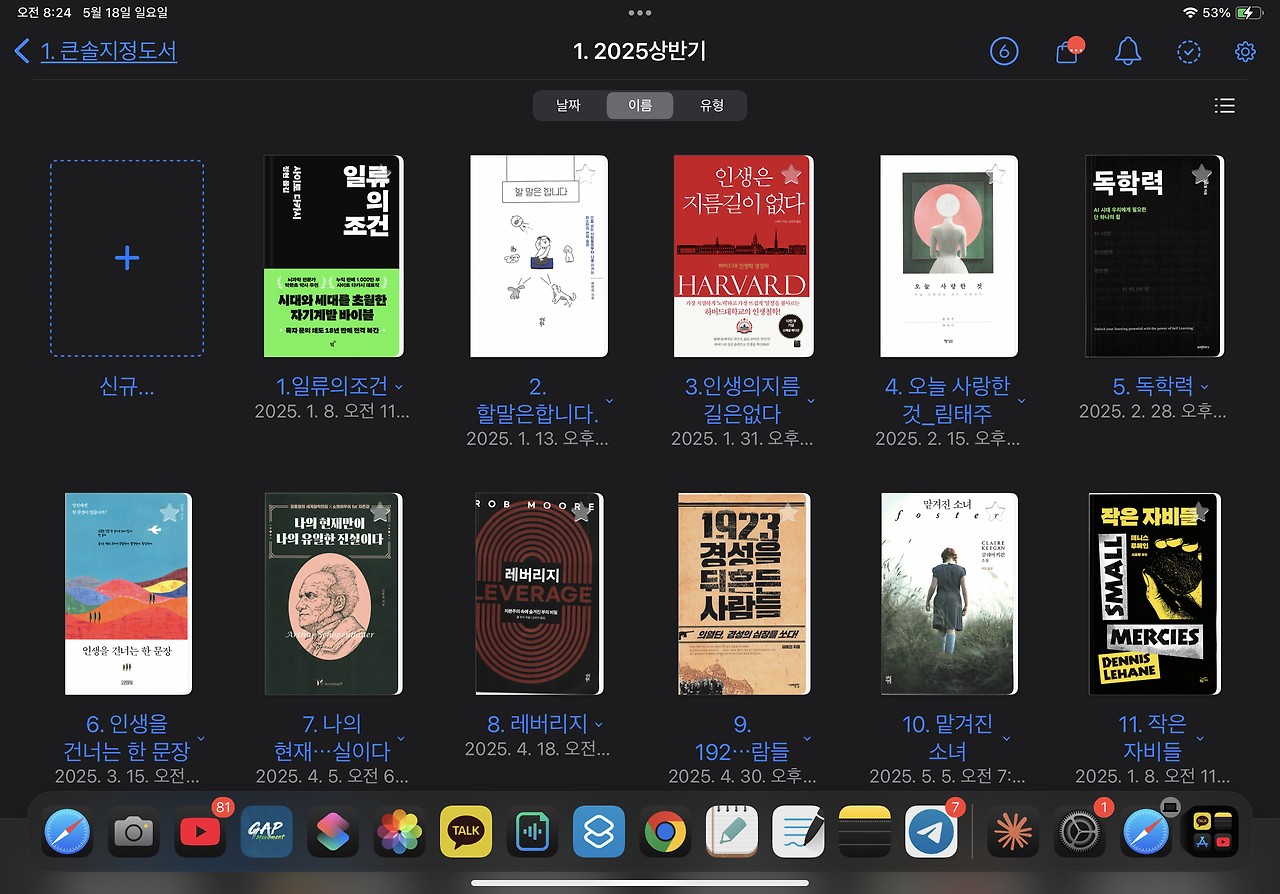The width and height of the screenshot is (1280, 894).
Task: Open notifications bell
Action: coord(1128,51)
